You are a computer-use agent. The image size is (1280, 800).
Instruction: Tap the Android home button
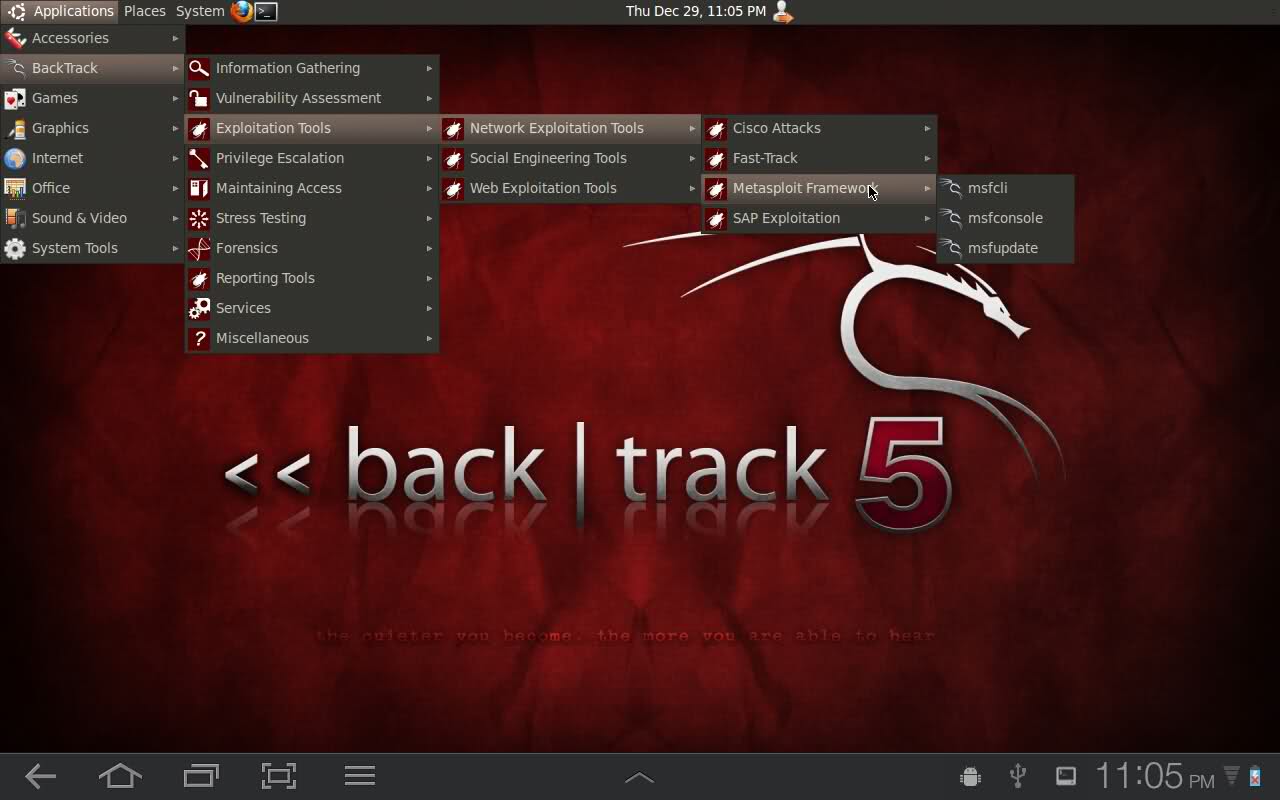tap(120, 776)
